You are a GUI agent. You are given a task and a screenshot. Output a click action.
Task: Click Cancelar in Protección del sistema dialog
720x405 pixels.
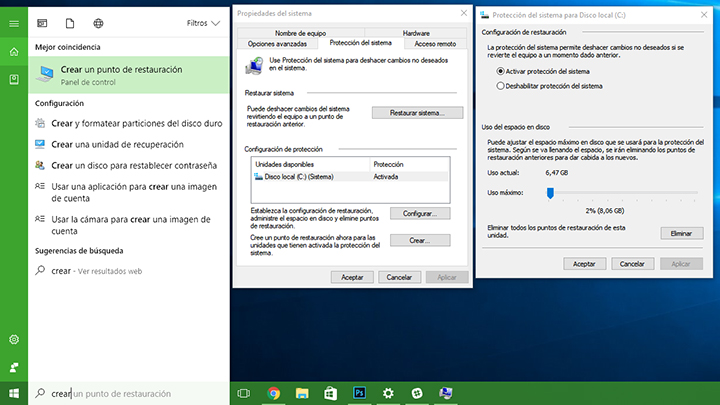pyautogui.click(x=632, y=264)
